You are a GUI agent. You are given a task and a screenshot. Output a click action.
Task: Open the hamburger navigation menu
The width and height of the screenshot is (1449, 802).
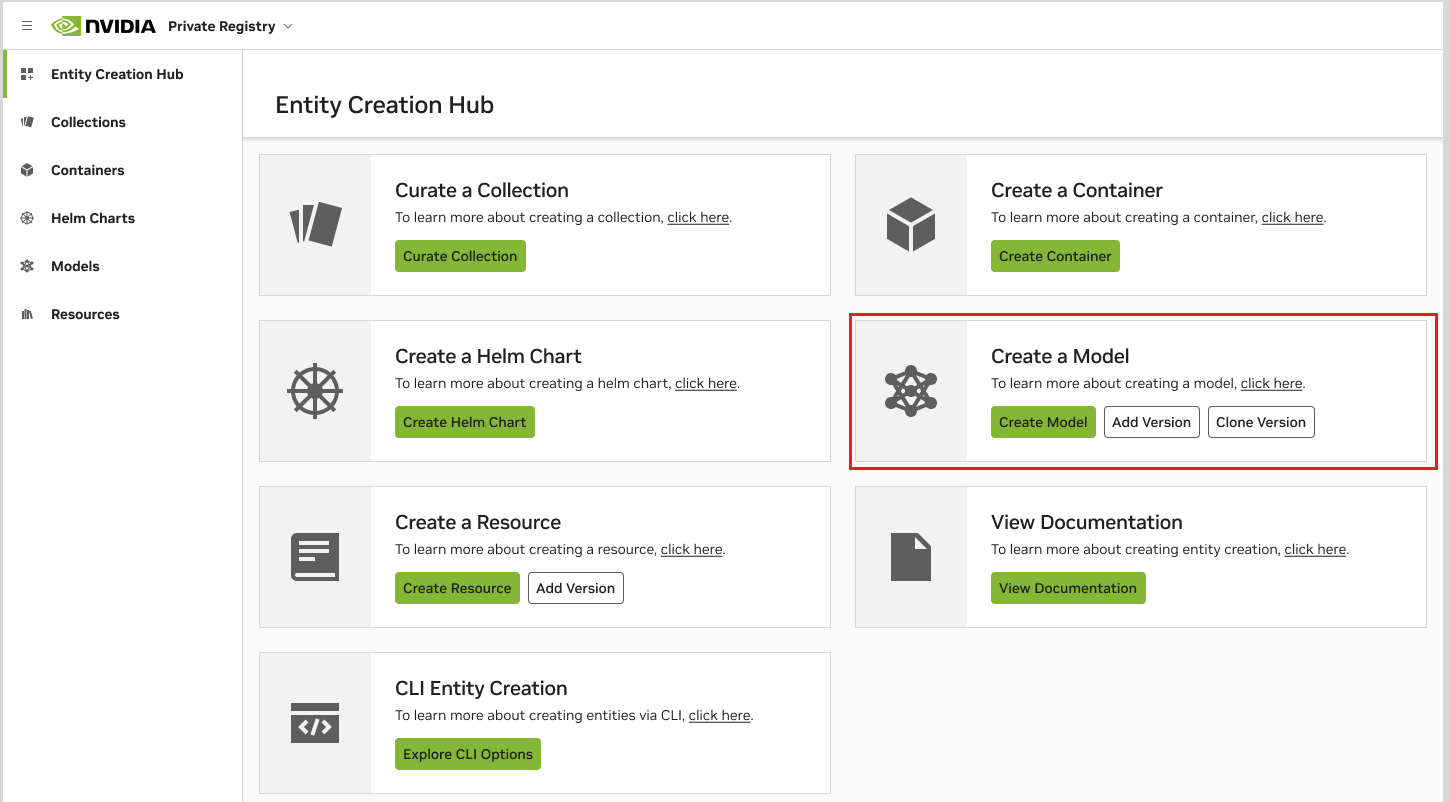[26, 25]
